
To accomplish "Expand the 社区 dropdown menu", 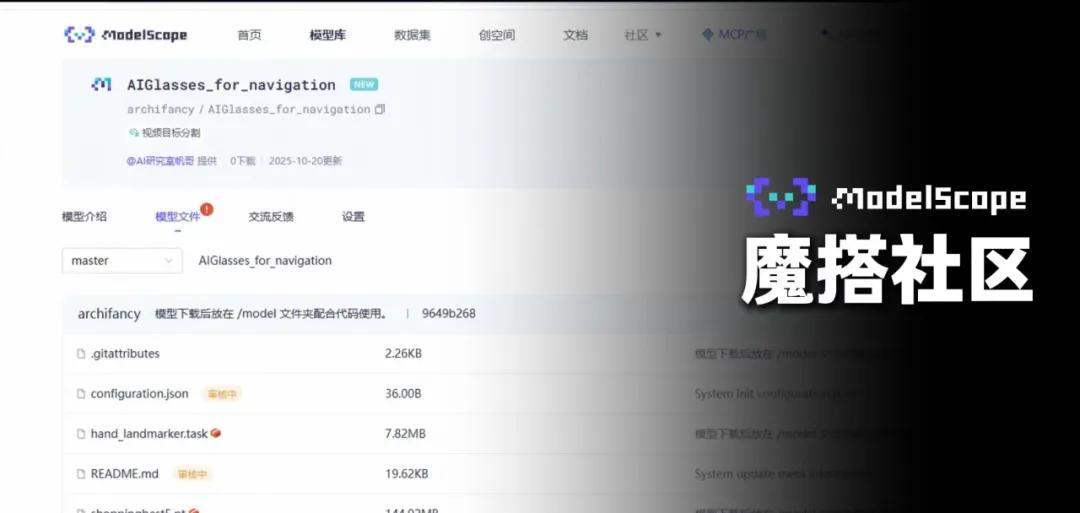I will click(x=643, y=35).
